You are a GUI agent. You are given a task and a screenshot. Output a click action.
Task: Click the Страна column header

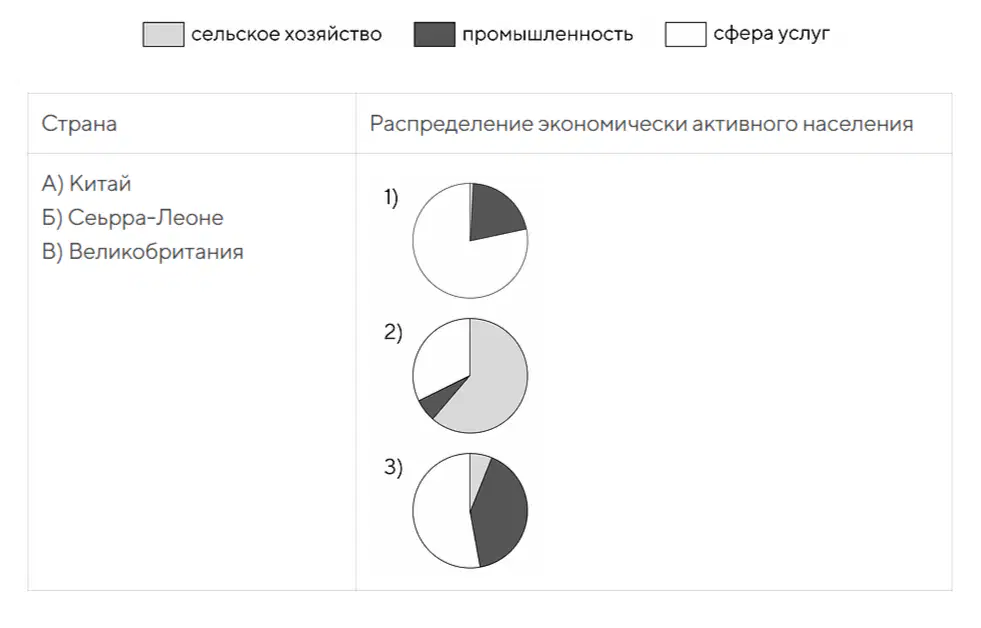tap(79, 124)
